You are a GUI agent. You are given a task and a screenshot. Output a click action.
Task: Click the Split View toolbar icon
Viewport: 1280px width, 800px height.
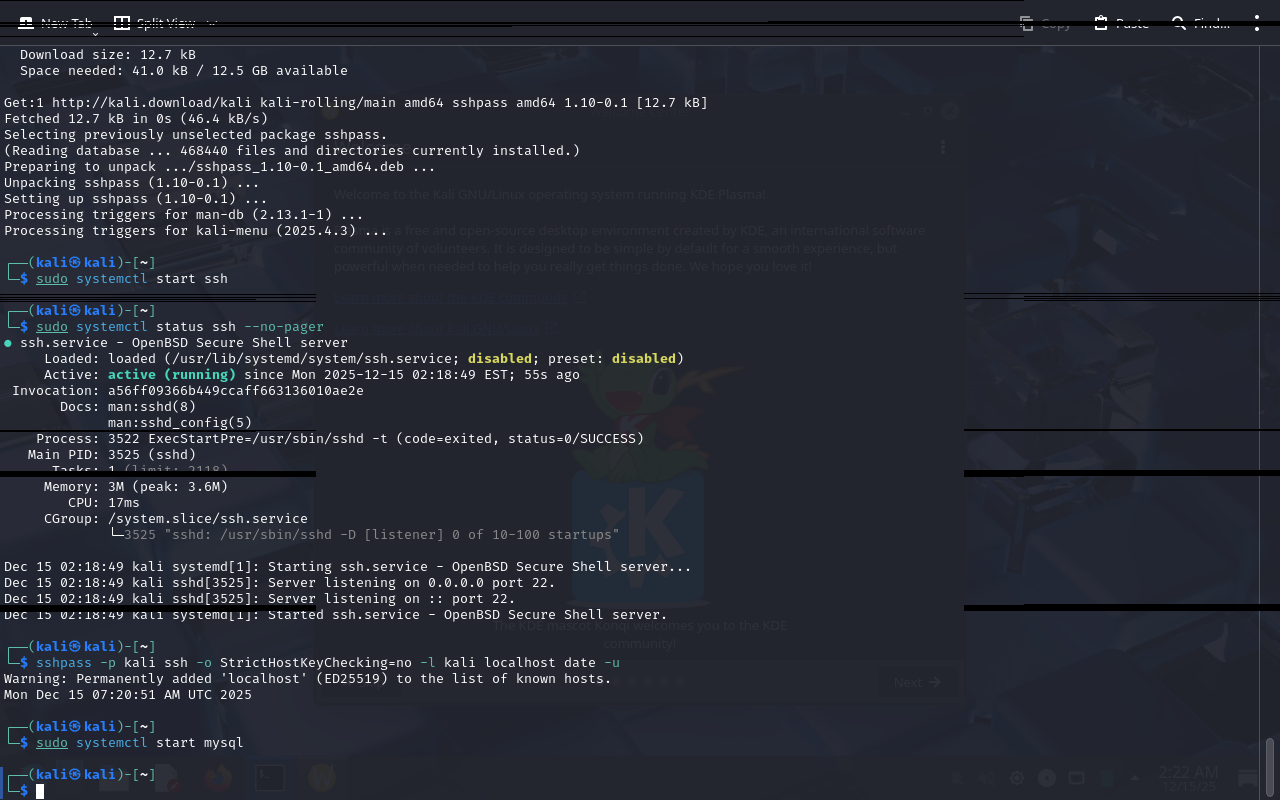click(122, 23)
